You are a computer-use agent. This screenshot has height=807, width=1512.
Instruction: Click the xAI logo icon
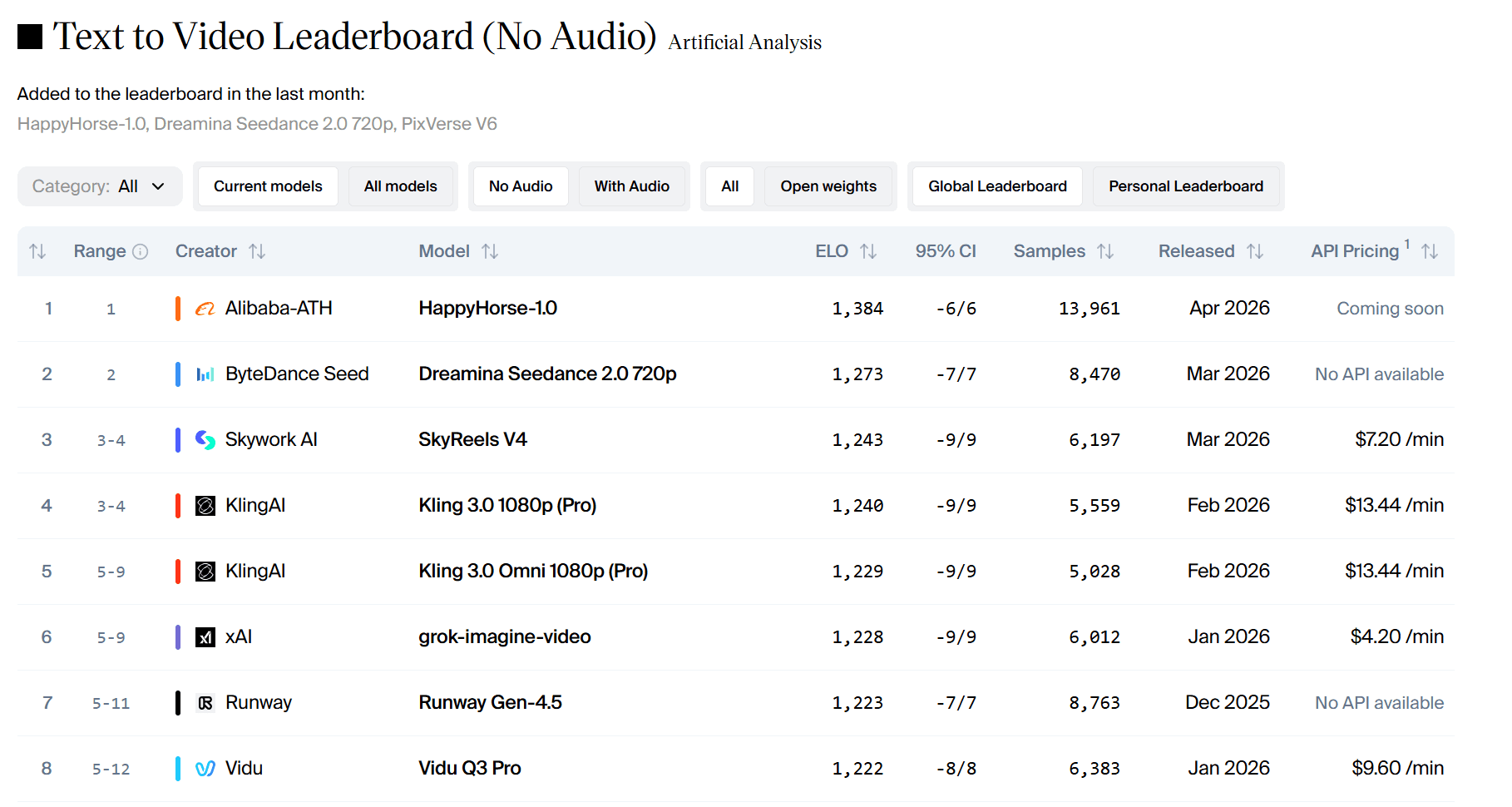tap(205, 637)
